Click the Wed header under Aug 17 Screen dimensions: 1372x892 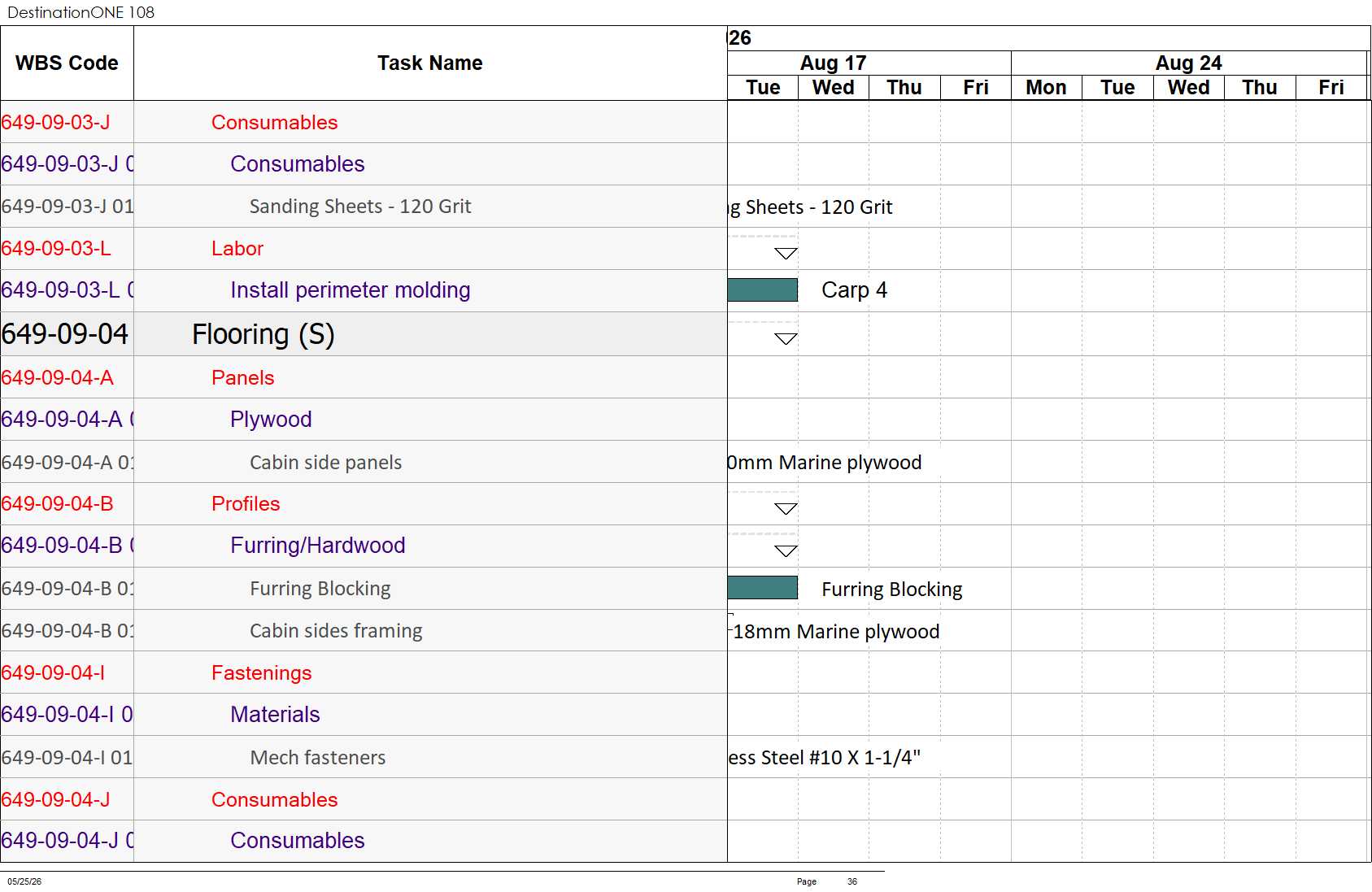[x=834, y=88]
